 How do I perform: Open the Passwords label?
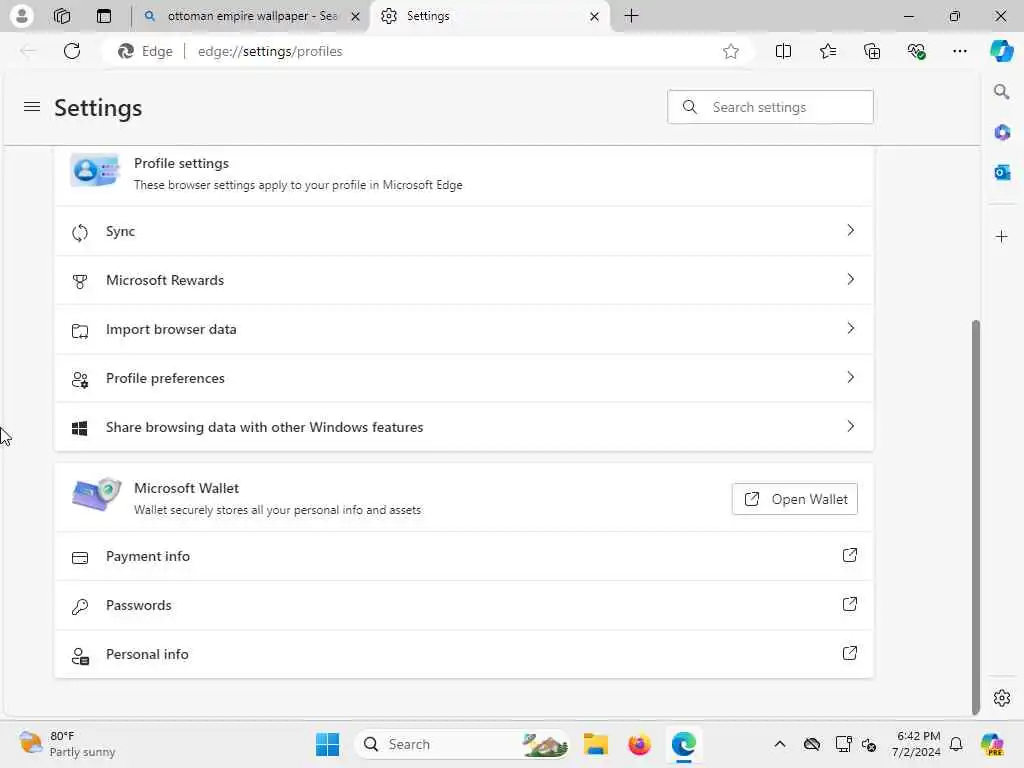pyautogui.click(x=138, y=605)
